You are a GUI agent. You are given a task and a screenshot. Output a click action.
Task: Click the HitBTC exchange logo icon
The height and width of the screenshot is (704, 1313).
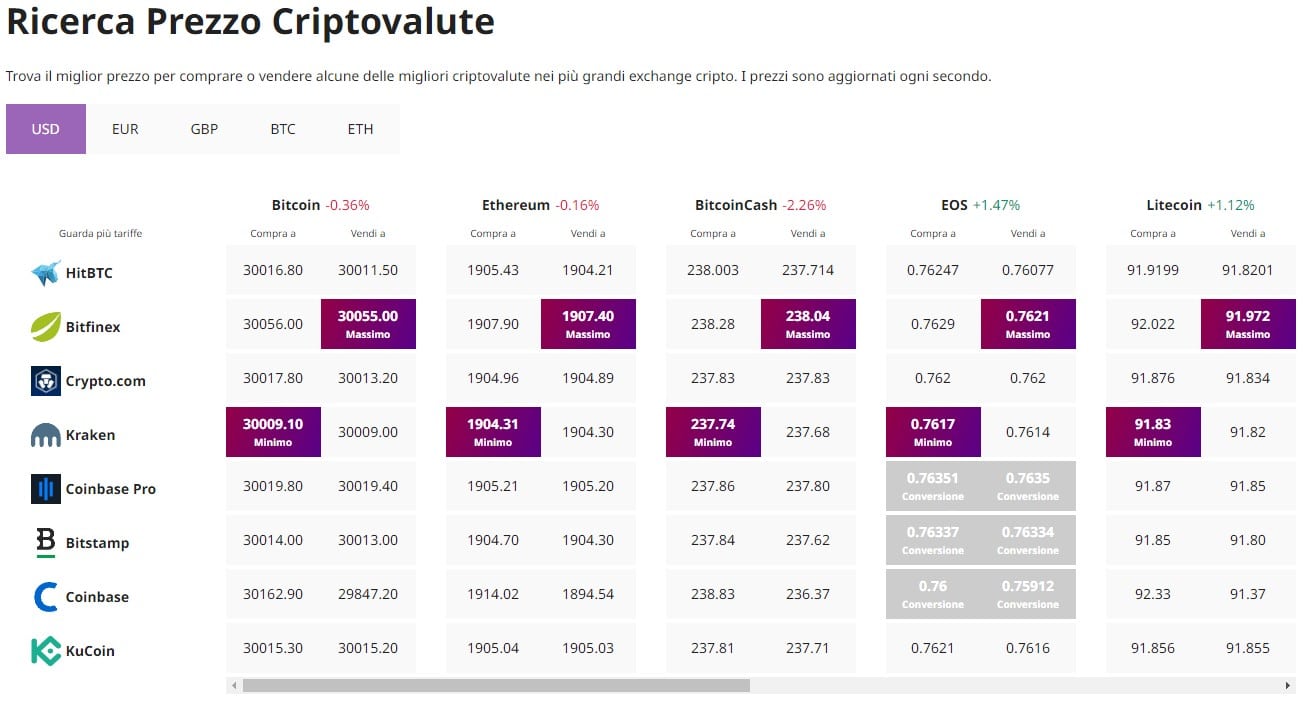(x=46, y=273)
